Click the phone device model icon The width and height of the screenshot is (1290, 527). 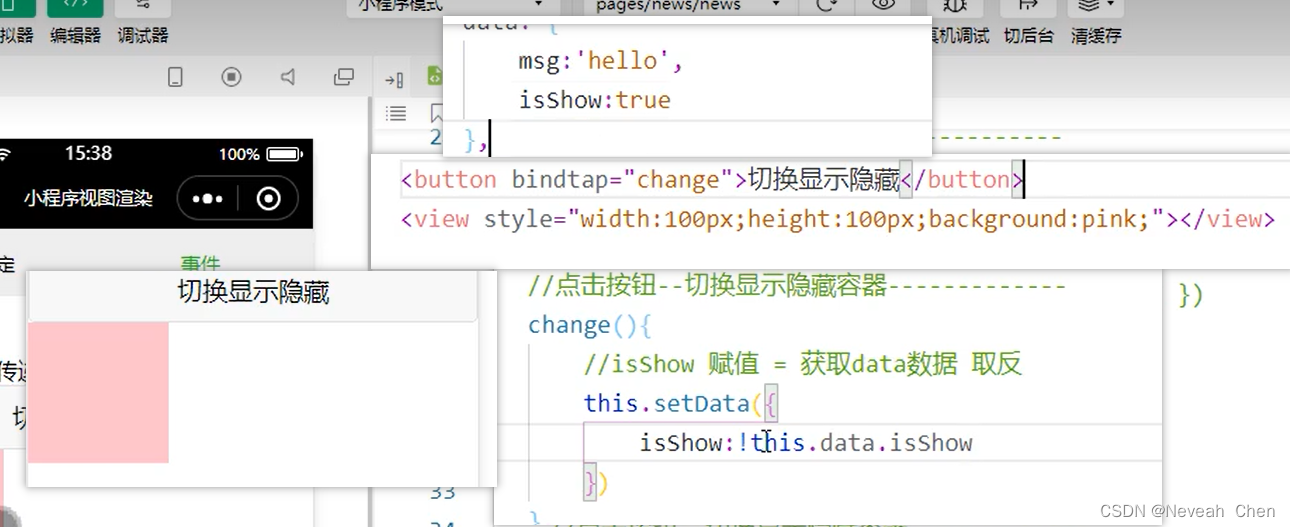point(175,77)
